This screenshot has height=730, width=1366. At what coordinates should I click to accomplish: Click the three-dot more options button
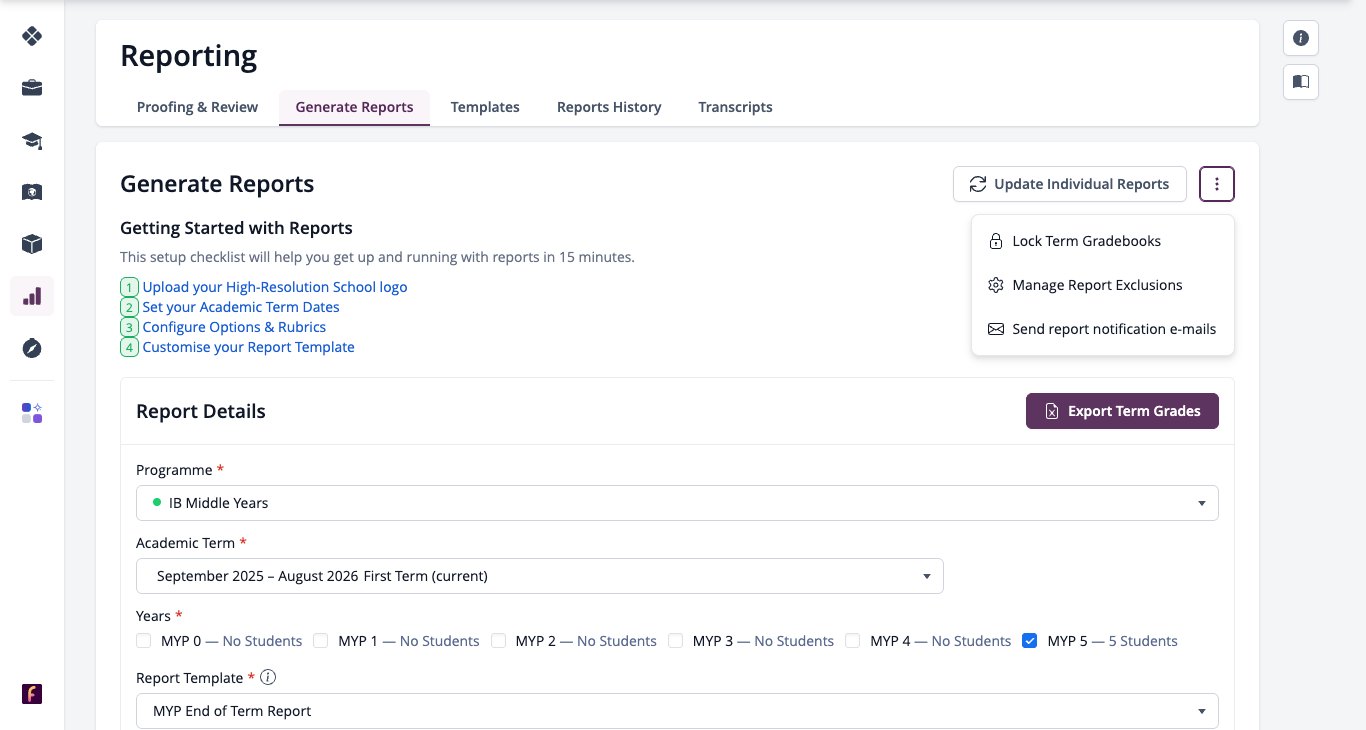(x=1217, y=184)
